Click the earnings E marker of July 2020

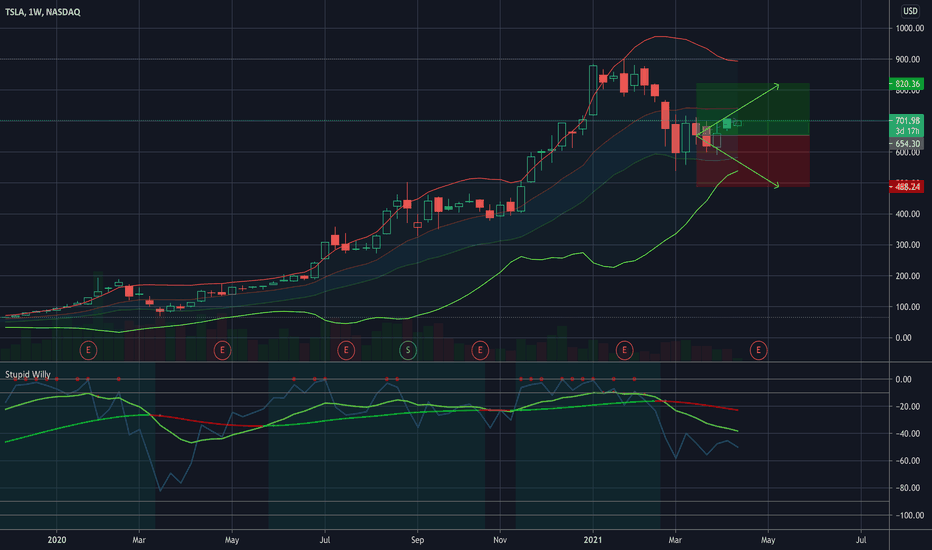[x=346, y=350]
